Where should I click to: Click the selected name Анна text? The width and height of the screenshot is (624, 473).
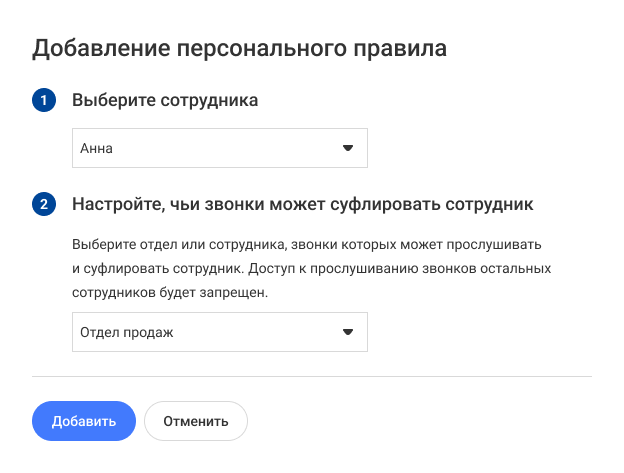[x=96, y=148]
